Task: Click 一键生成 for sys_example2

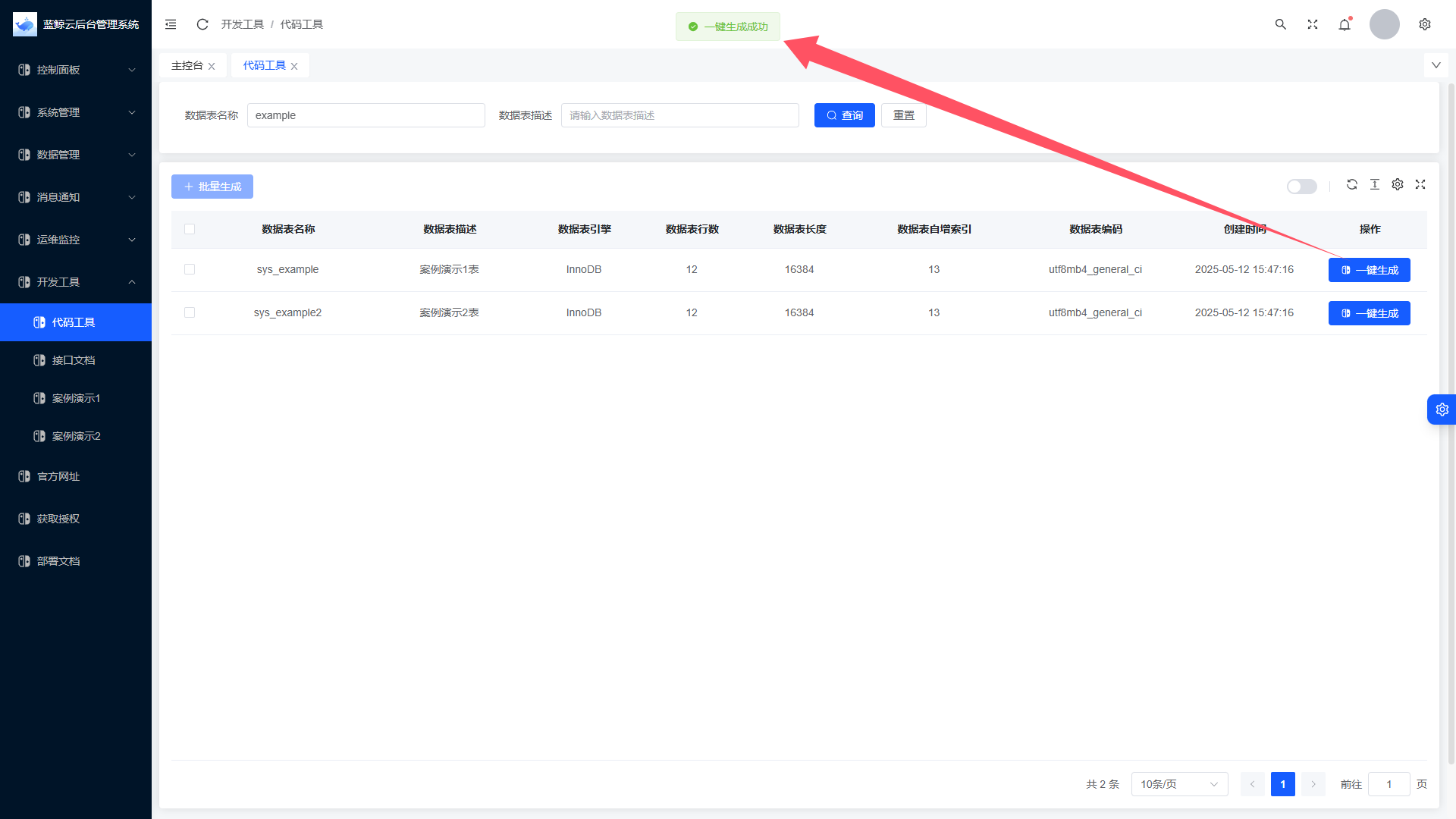Action: click(1369, 313)
